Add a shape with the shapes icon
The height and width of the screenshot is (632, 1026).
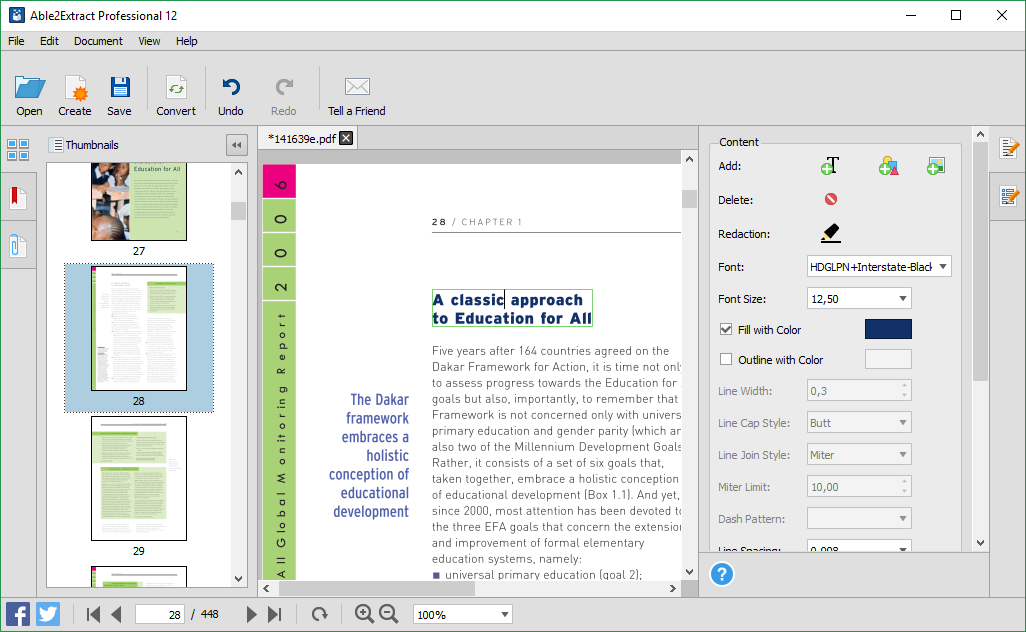point(888,166)
